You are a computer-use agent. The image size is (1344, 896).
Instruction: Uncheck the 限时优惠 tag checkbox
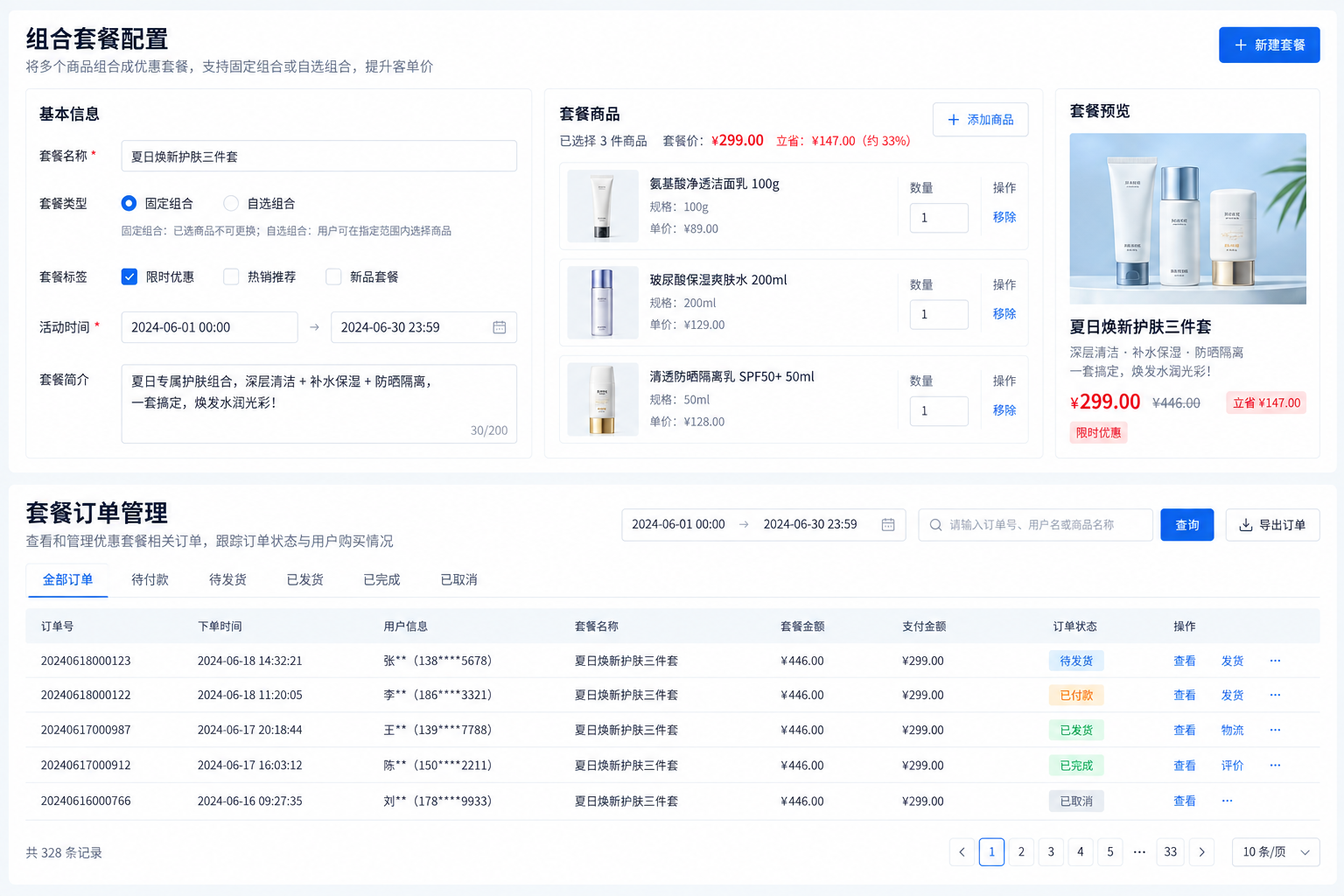tap(129, 276)
